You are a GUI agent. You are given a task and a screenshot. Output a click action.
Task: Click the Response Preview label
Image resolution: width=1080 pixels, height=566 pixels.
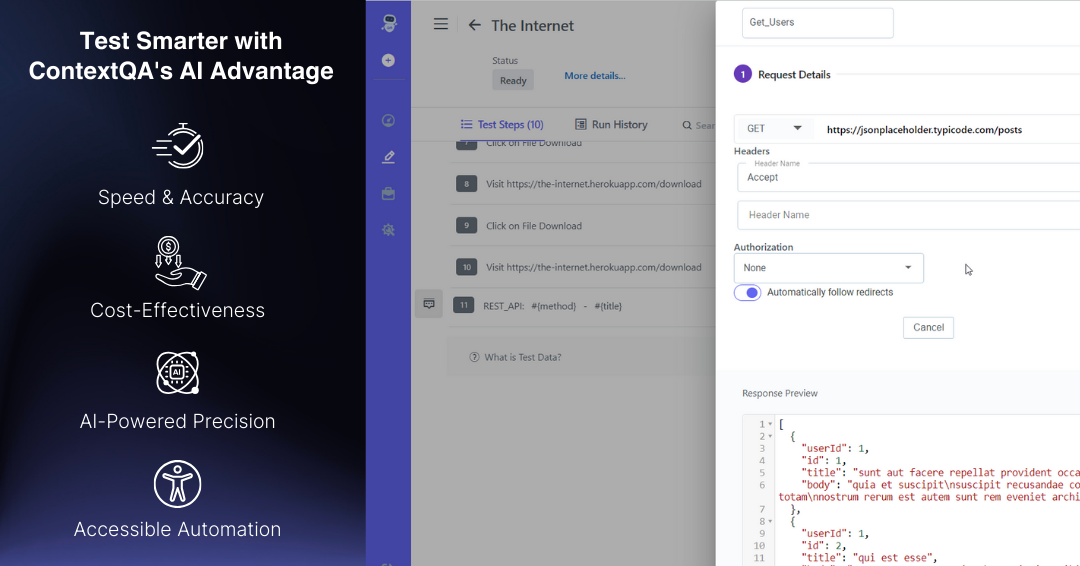pyautogui.click(x=780, y=393)
